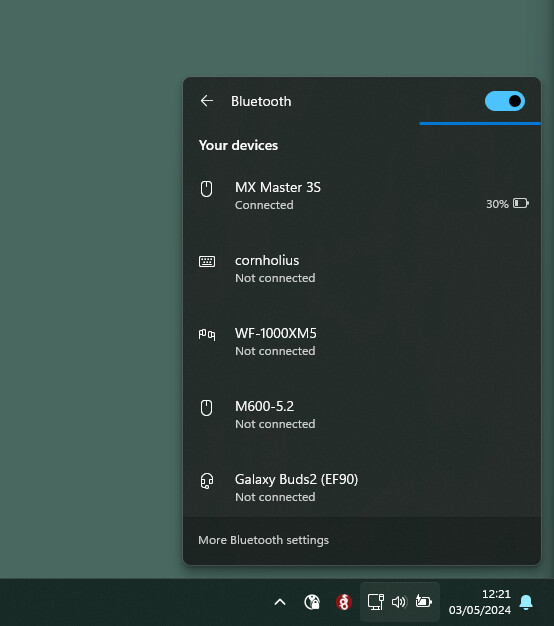Select the cornholius keyboard icon
Image resolution: width=554 pixels, height=626 pixels.
click(207, 261)
